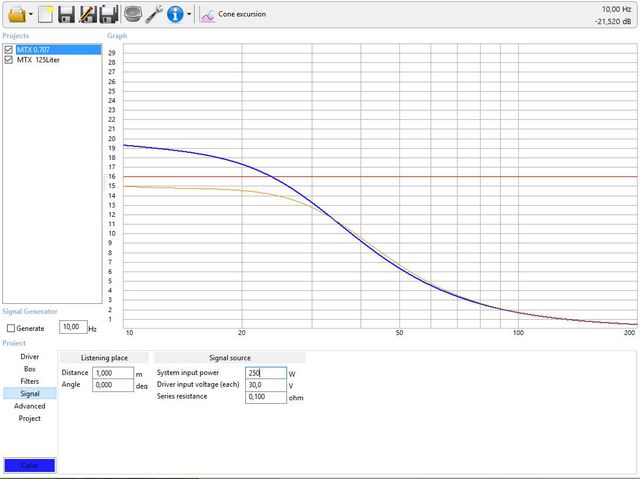Click the Listening place header
Screen dimensions: 640x479
(104, 358)
